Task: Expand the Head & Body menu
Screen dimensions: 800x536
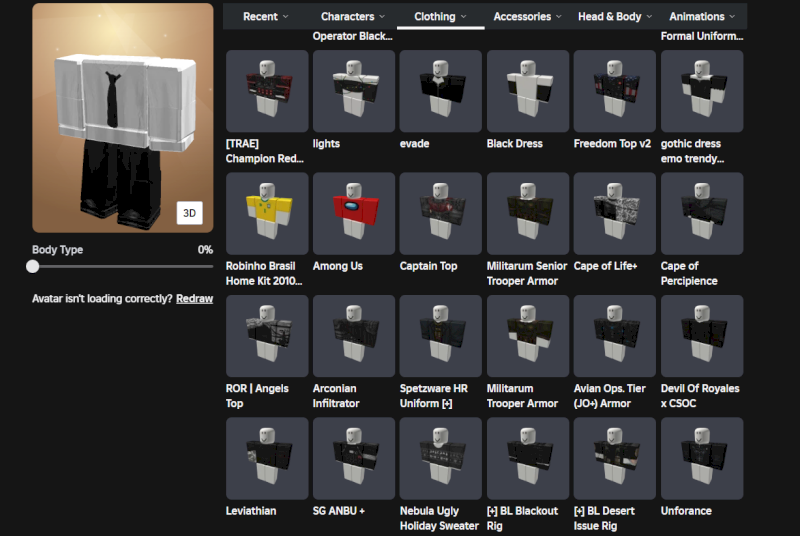Action: click(615, 16)
